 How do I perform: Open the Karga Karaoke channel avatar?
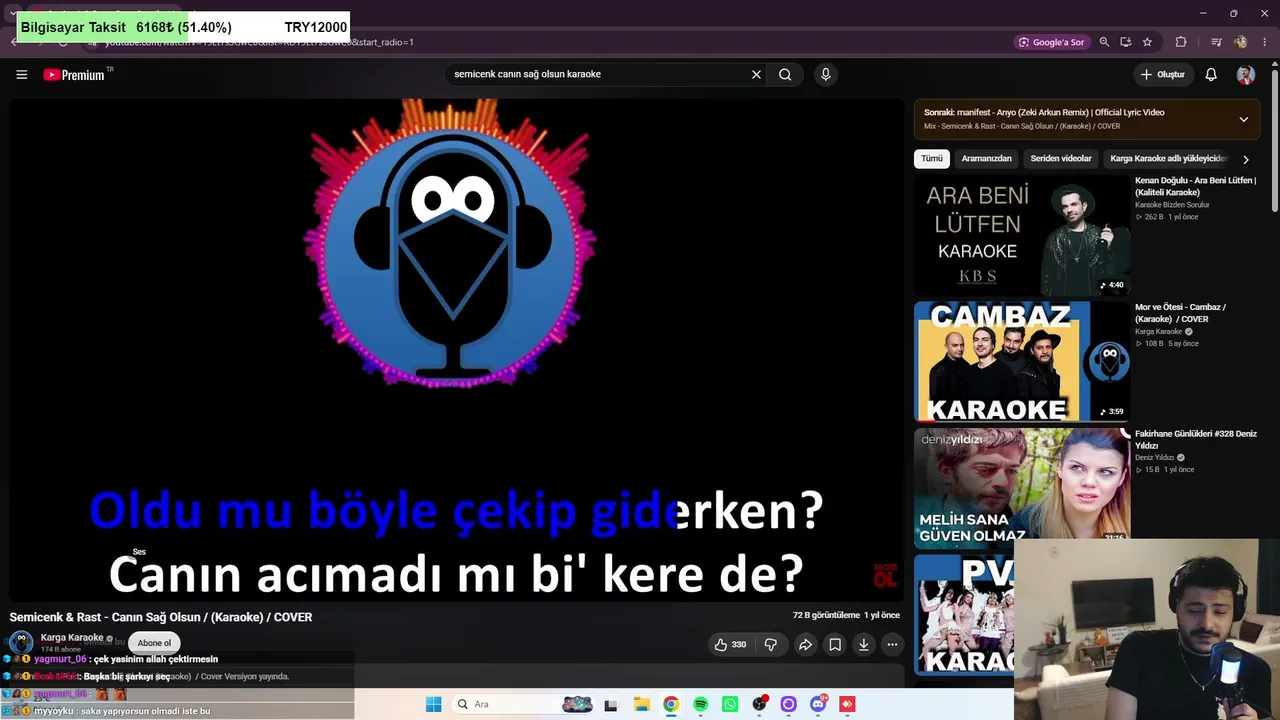21,642
